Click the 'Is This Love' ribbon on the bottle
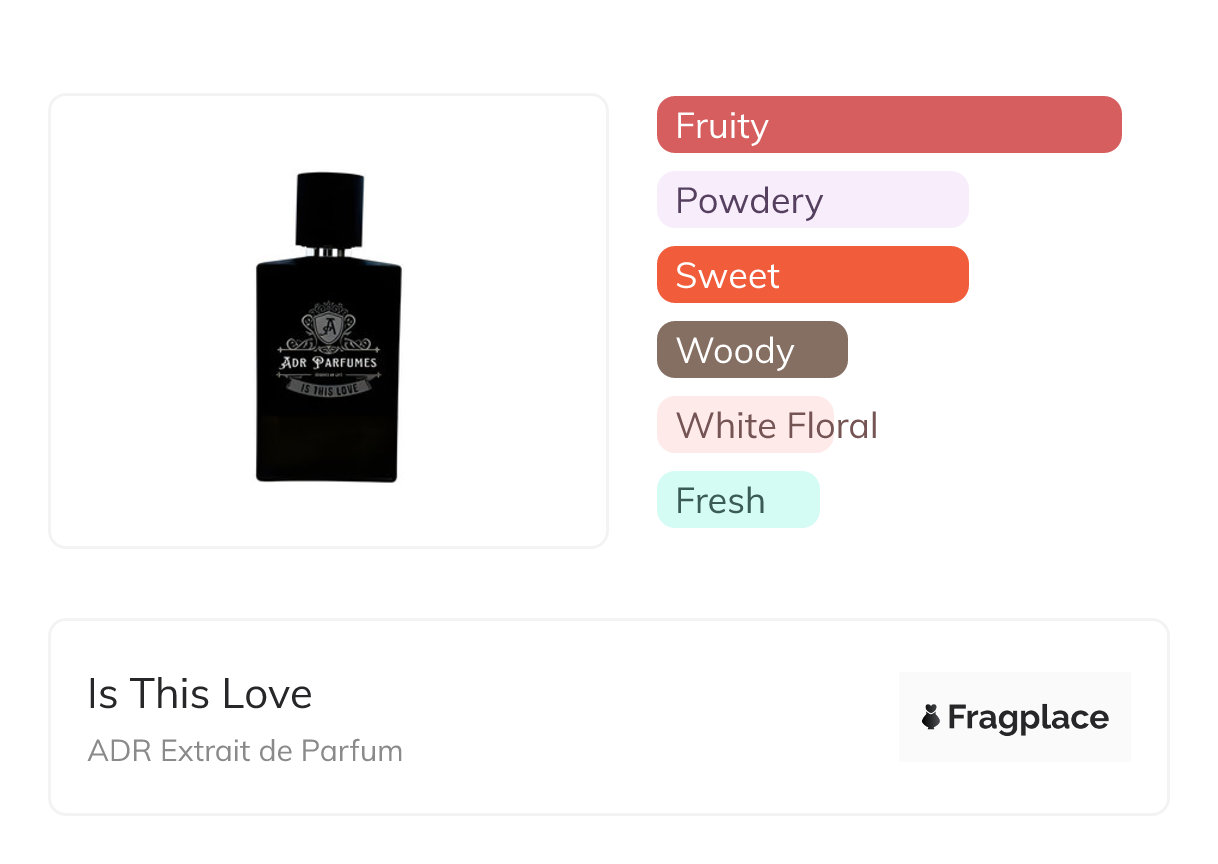 point(329,386)
